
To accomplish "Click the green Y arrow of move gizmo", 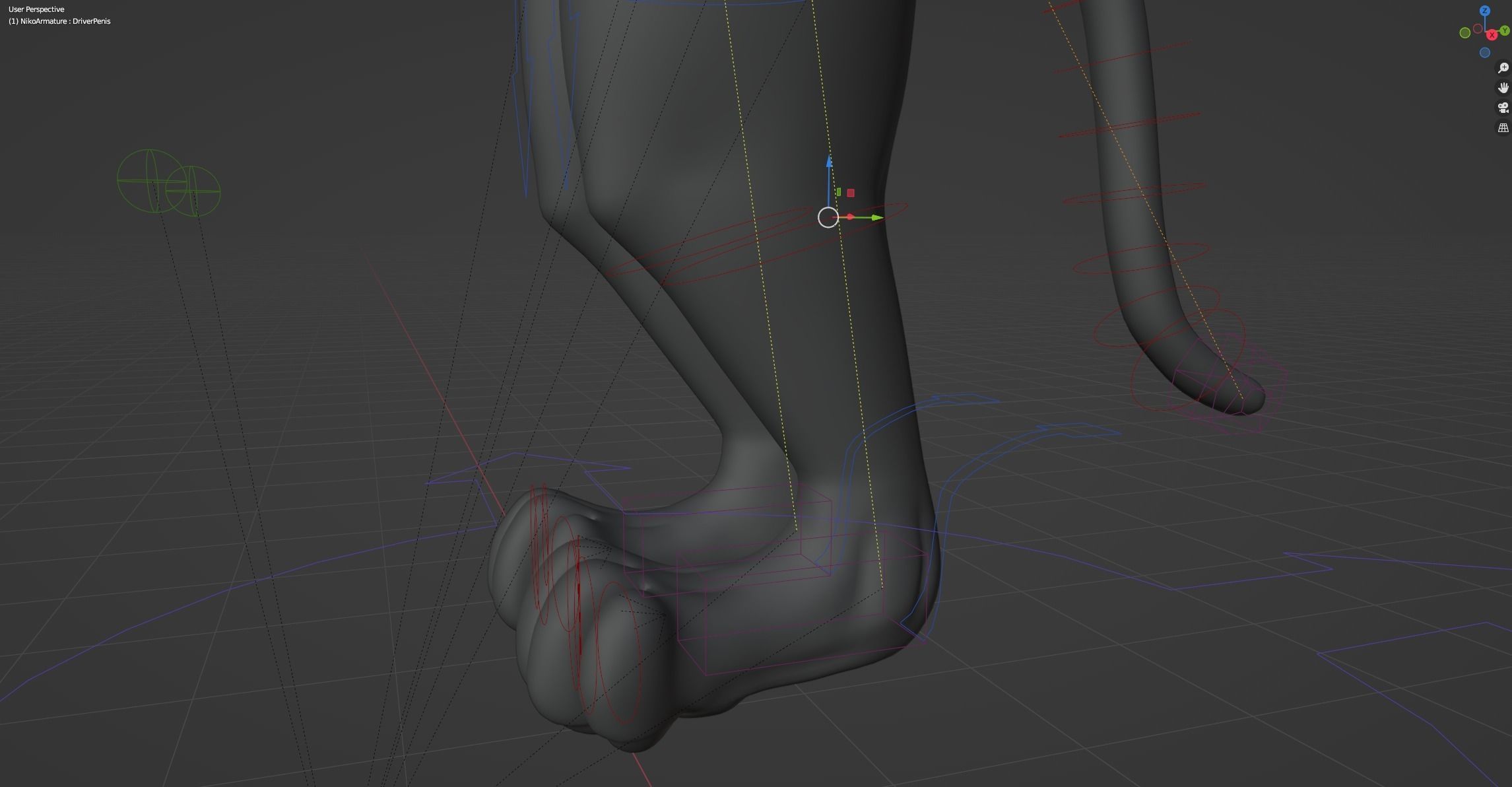I will [x=876, y=217].
